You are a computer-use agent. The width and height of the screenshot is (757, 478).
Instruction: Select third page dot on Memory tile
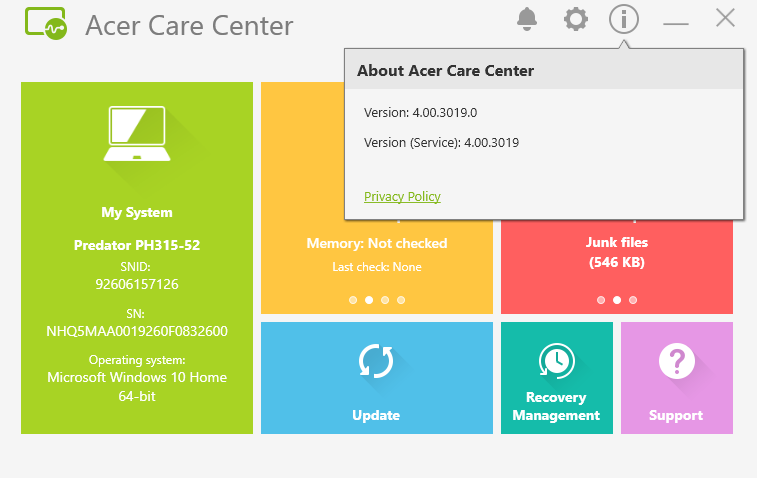pos(385,300)
